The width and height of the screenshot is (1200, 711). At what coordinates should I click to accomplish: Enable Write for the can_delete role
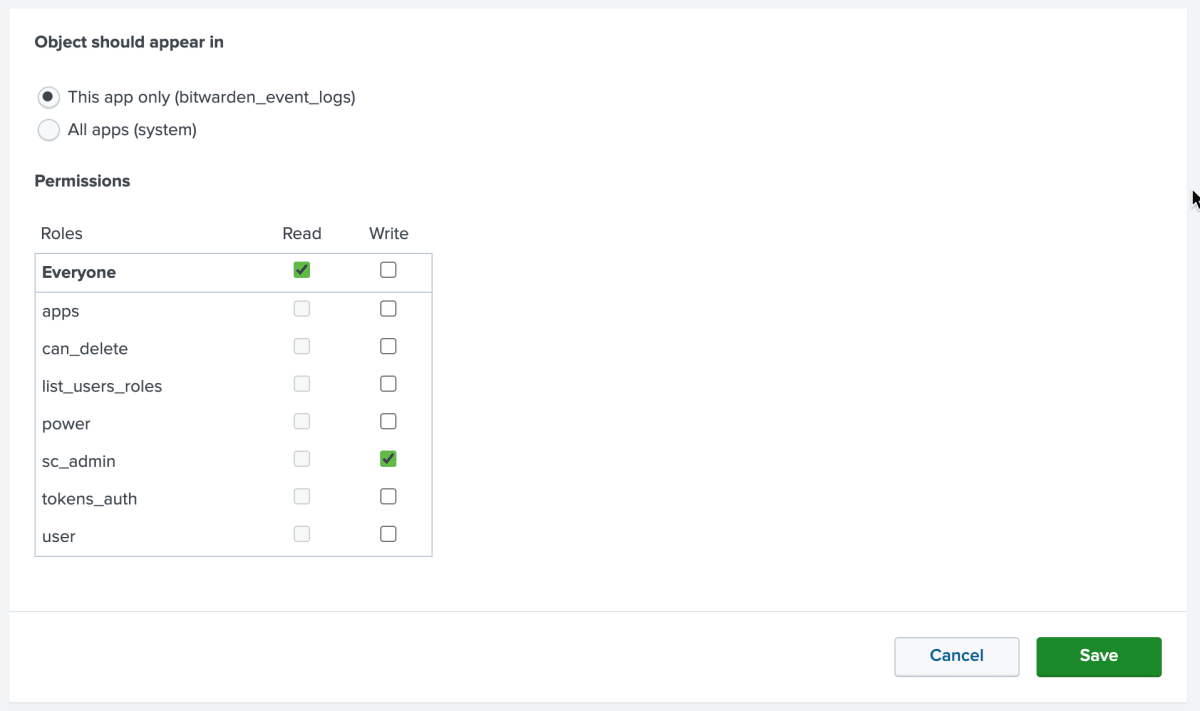point(388,346)
